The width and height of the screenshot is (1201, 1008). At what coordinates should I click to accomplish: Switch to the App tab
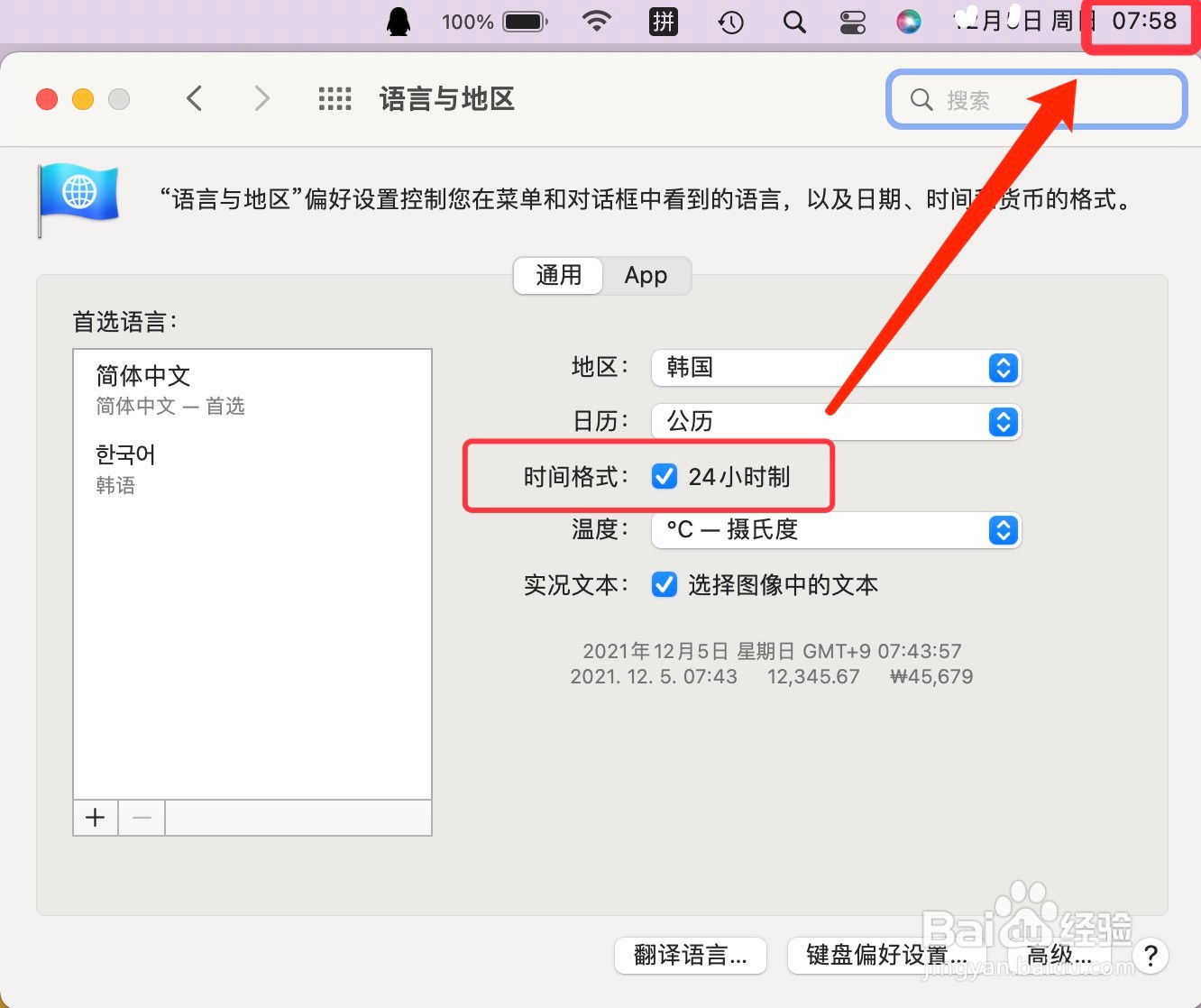[x=646, y=276]
